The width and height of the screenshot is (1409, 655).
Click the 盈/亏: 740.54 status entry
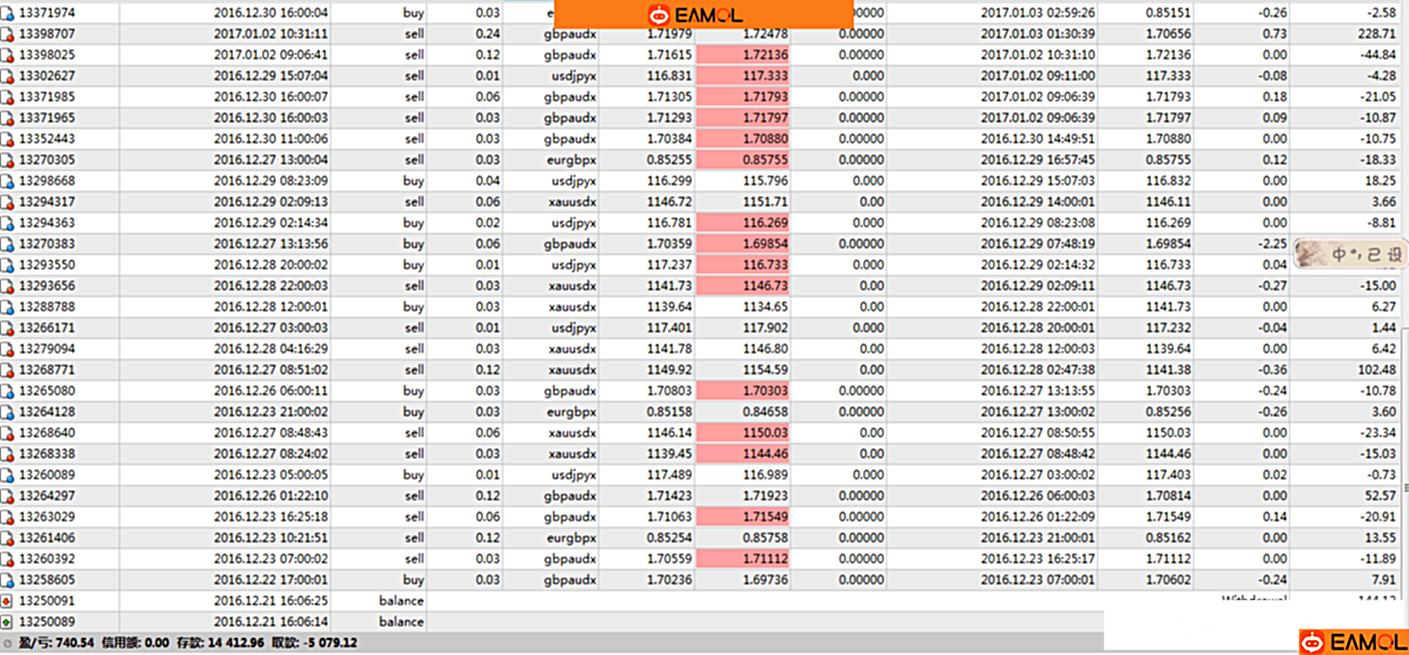point(56,643)
